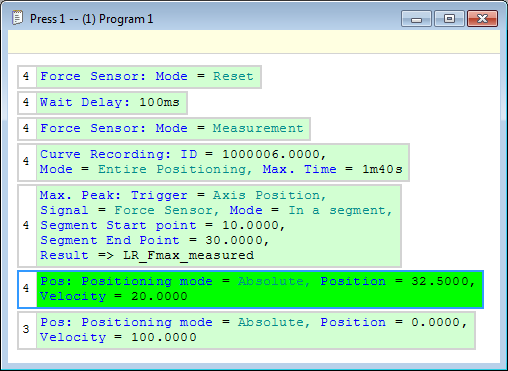Click the 100ms delay value
This screenshot has width=508, height=371.
(159, 102)
